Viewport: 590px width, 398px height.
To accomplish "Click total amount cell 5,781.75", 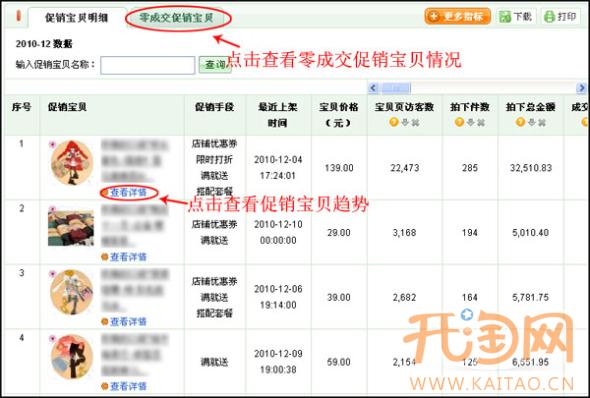I will pyautogui.click(x=531, y=297).
